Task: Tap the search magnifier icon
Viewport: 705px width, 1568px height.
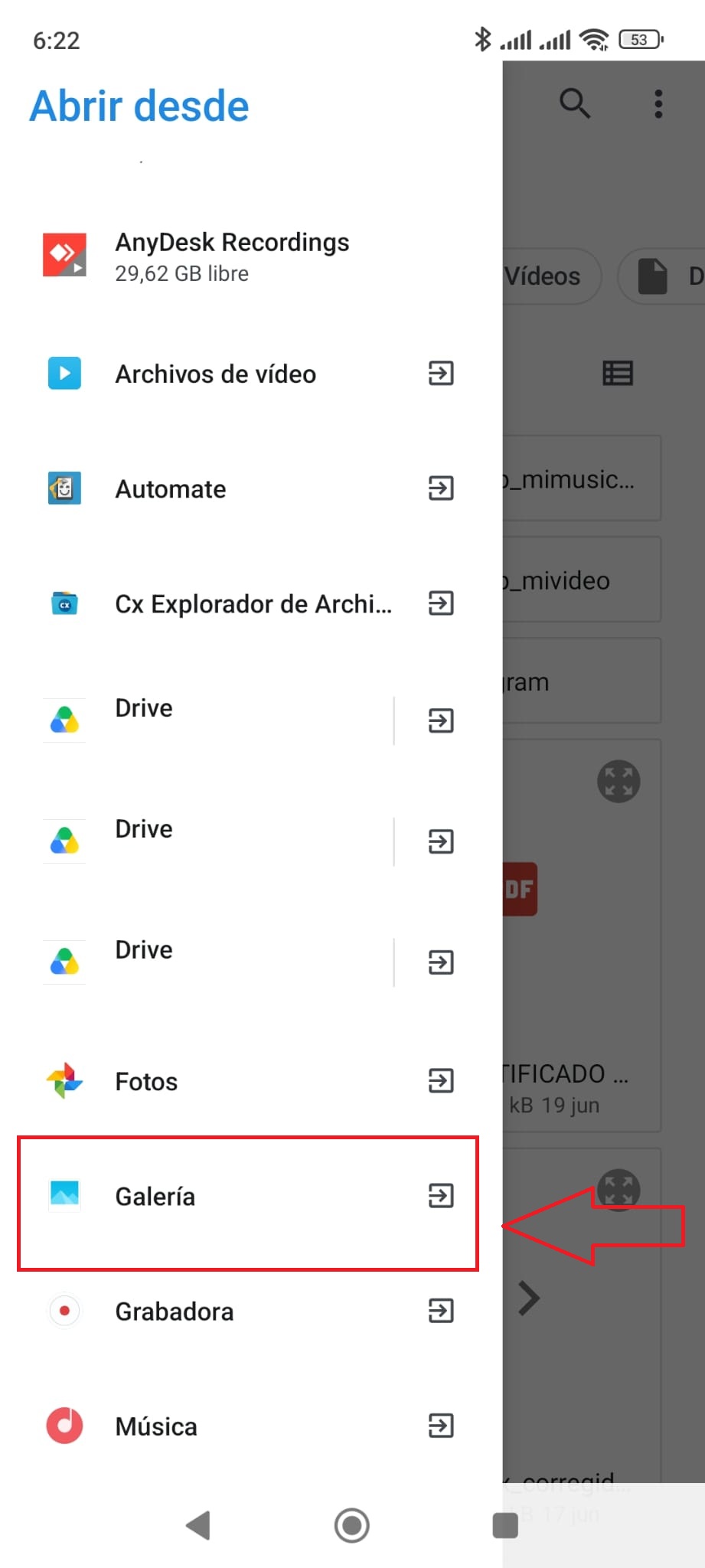Action: (x=575, y=103)
